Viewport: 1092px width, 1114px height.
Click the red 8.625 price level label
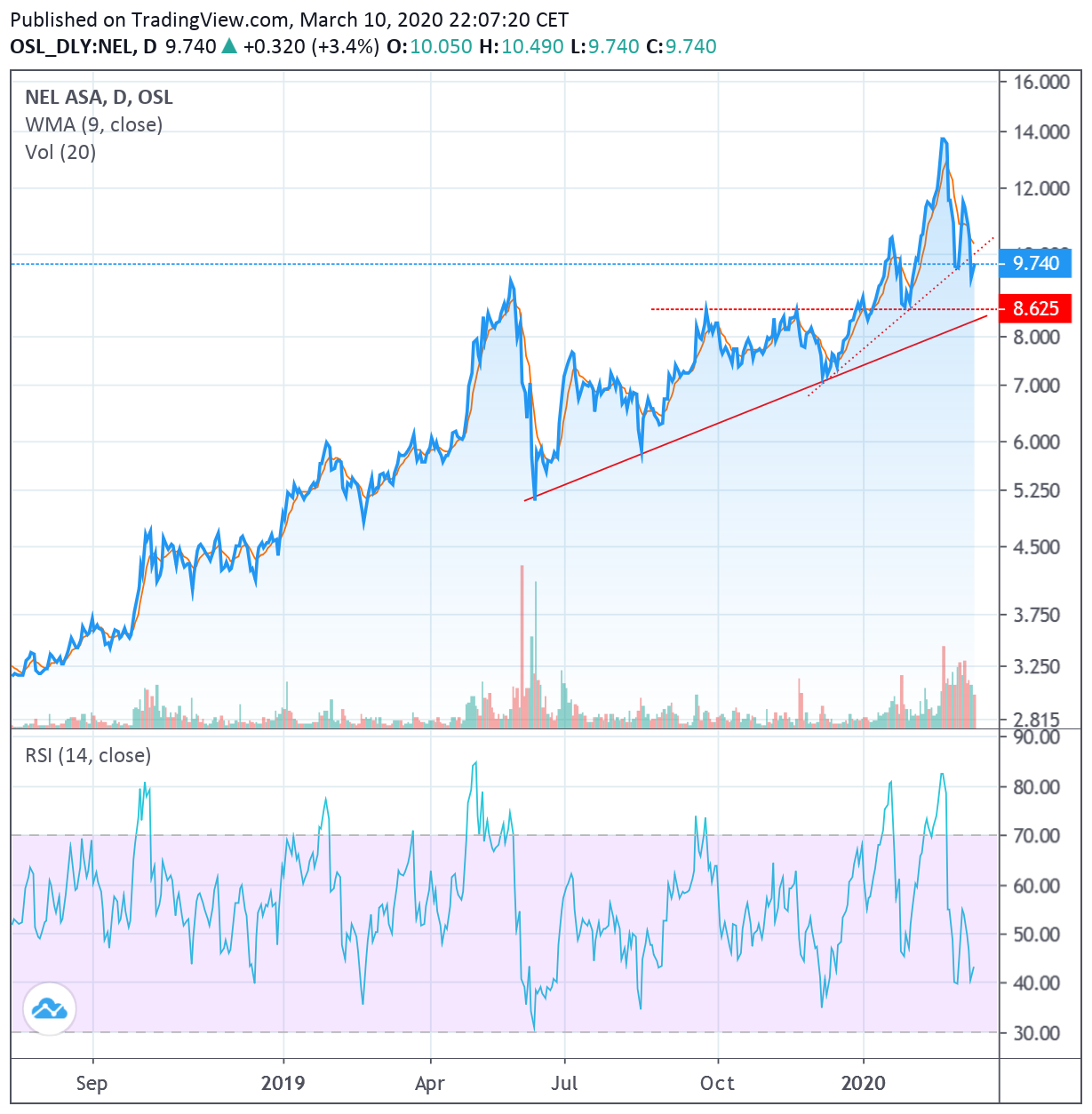[1035, 308]
